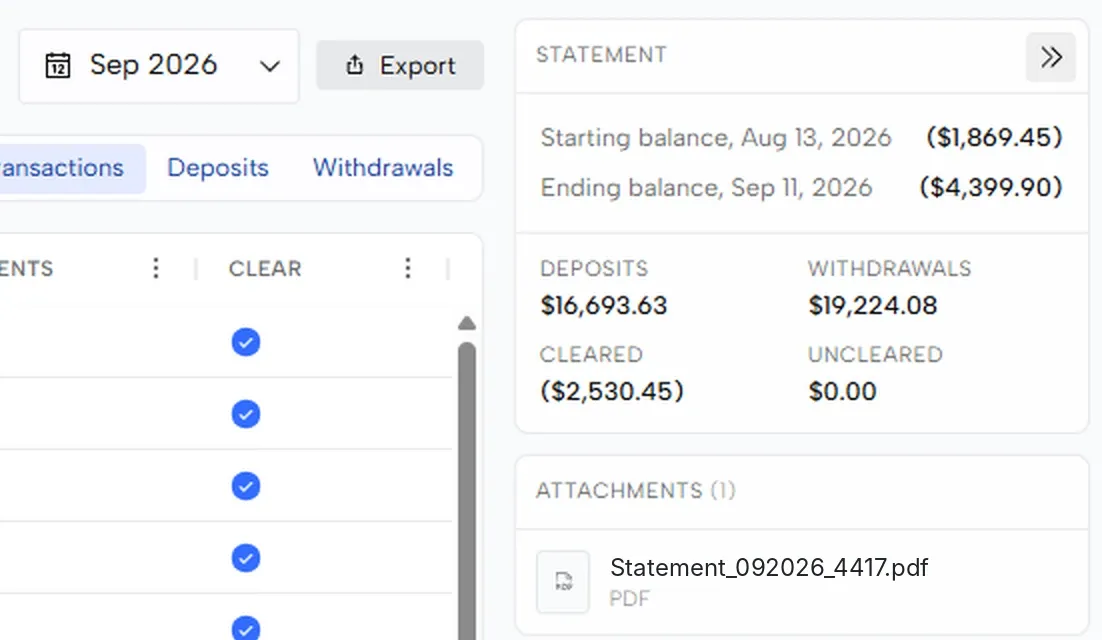1102x640 pixels.
Task: Click the scrollbar up arrow
Action: tap(467, 323)
